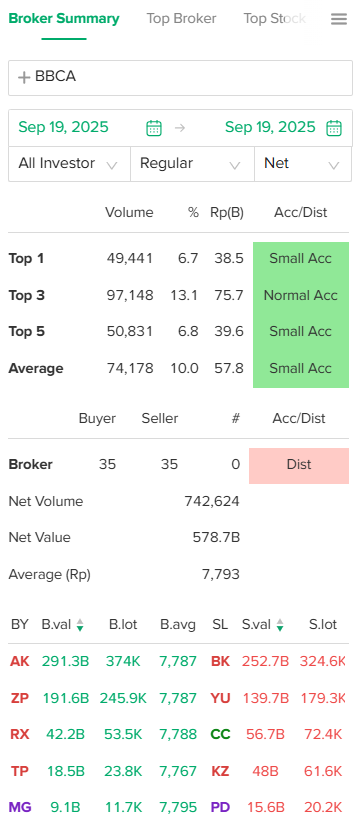Click the green Normal Acc cell

click(x=301, y=296)
